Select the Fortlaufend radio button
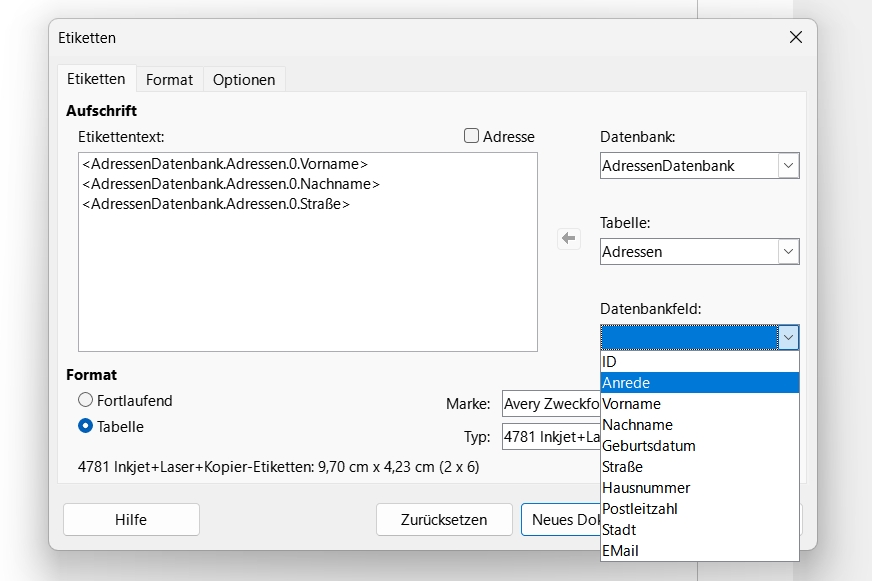The image size is (872, 581). tap(85, 400)
